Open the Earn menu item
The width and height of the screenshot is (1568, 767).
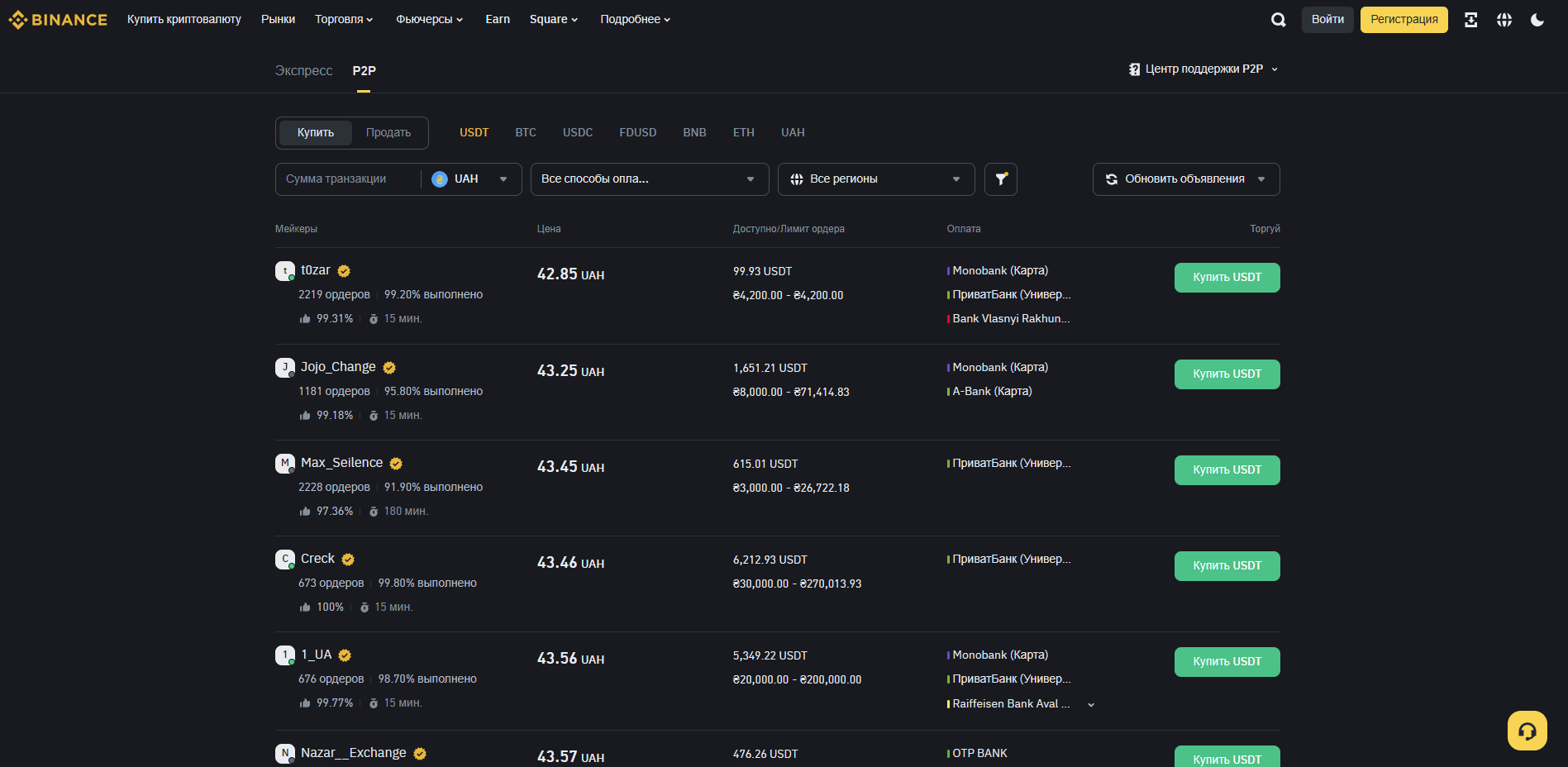click(498, 19)
